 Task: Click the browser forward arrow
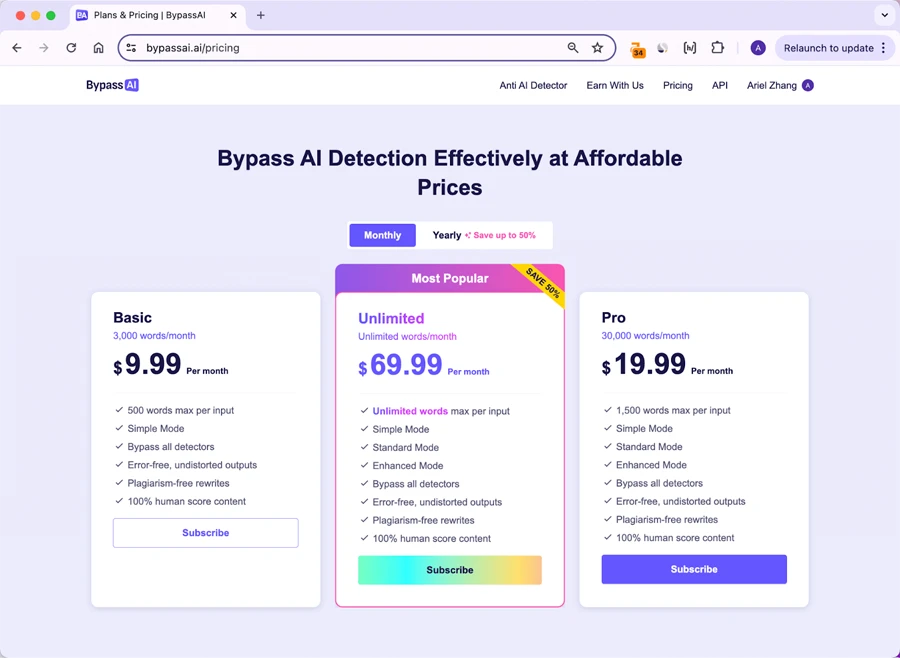pyautogui.click(x=44, y=48)
